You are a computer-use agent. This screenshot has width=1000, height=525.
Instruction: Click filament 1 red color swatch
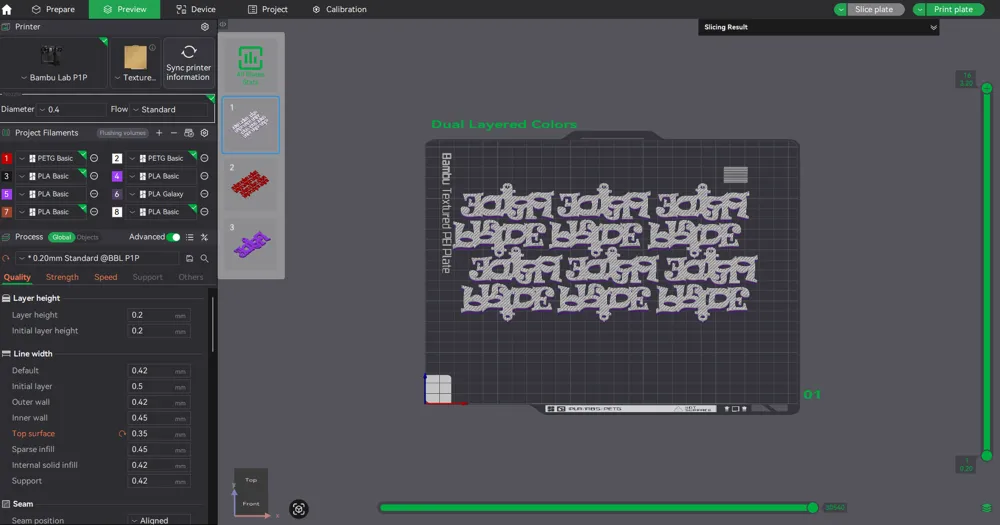6,158
